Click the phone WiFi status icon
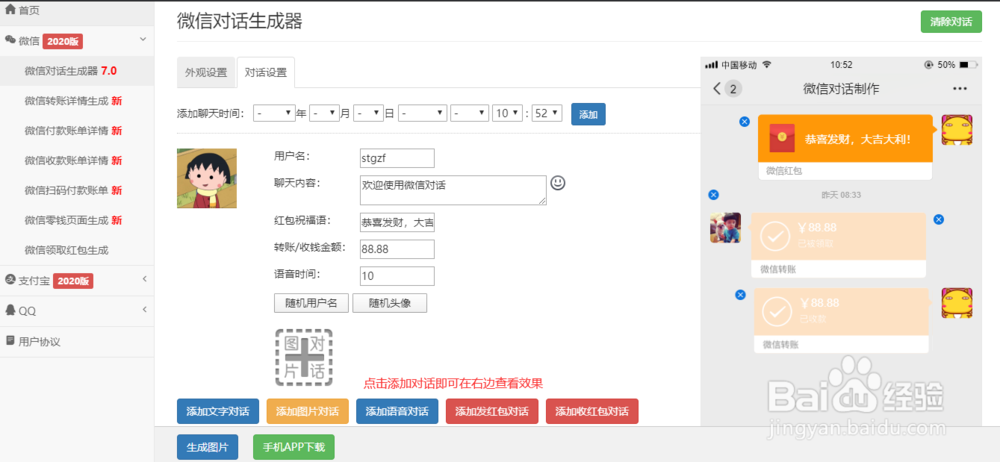 767,65
